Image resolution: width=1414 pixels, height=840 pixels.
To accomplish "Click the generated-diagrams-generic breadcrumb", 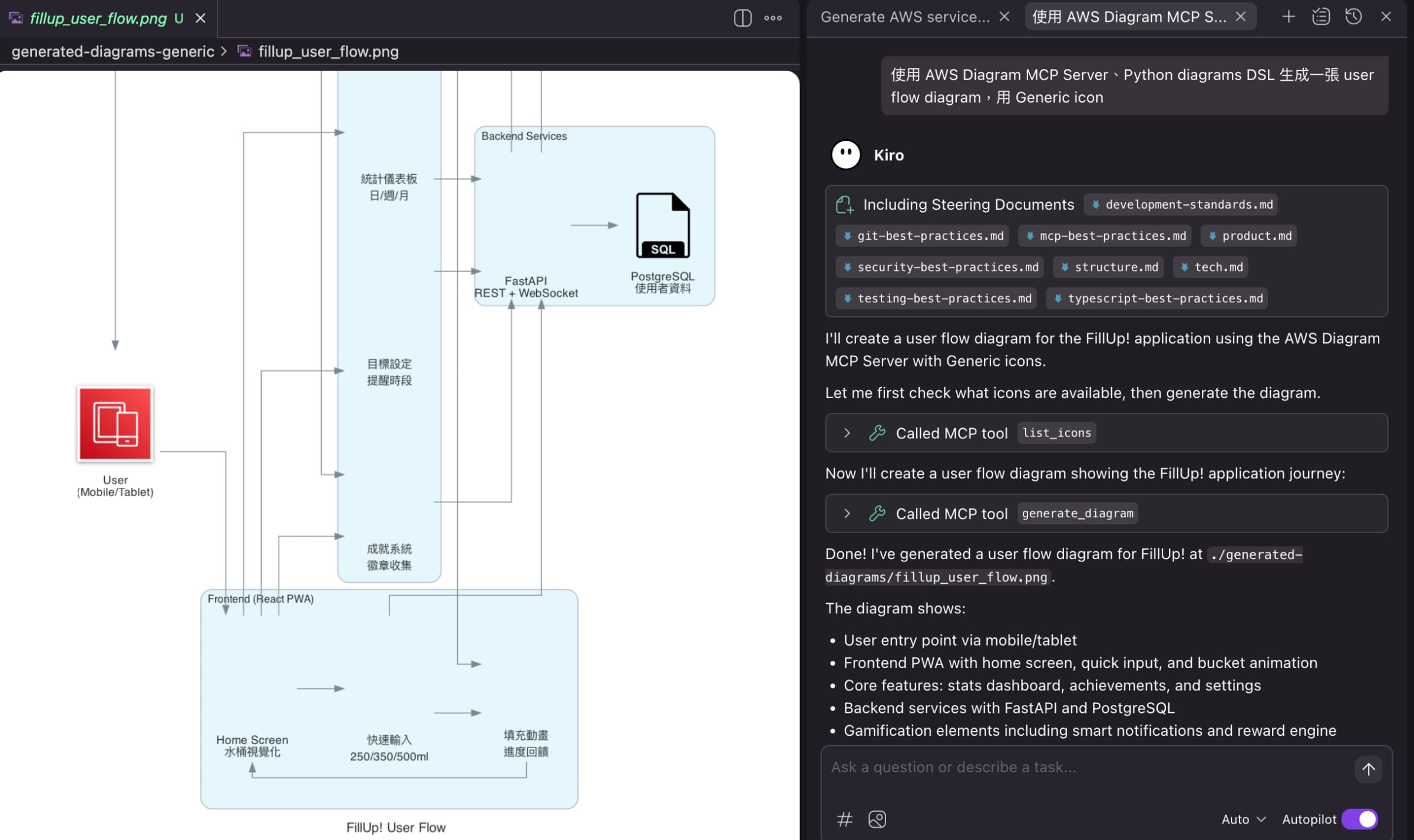I will tap(113, 52).
